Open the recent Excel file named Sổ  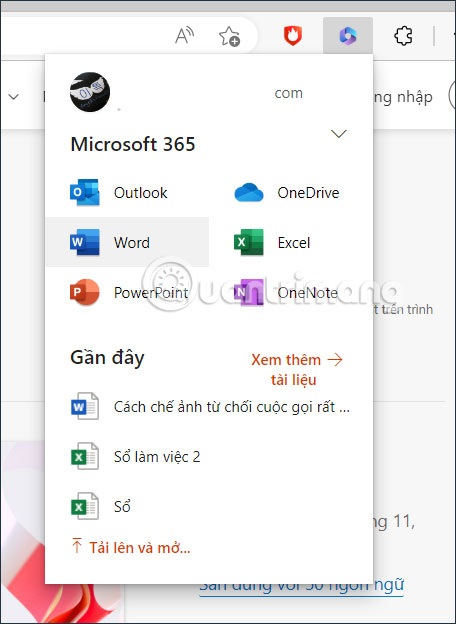tap(210, 506)
